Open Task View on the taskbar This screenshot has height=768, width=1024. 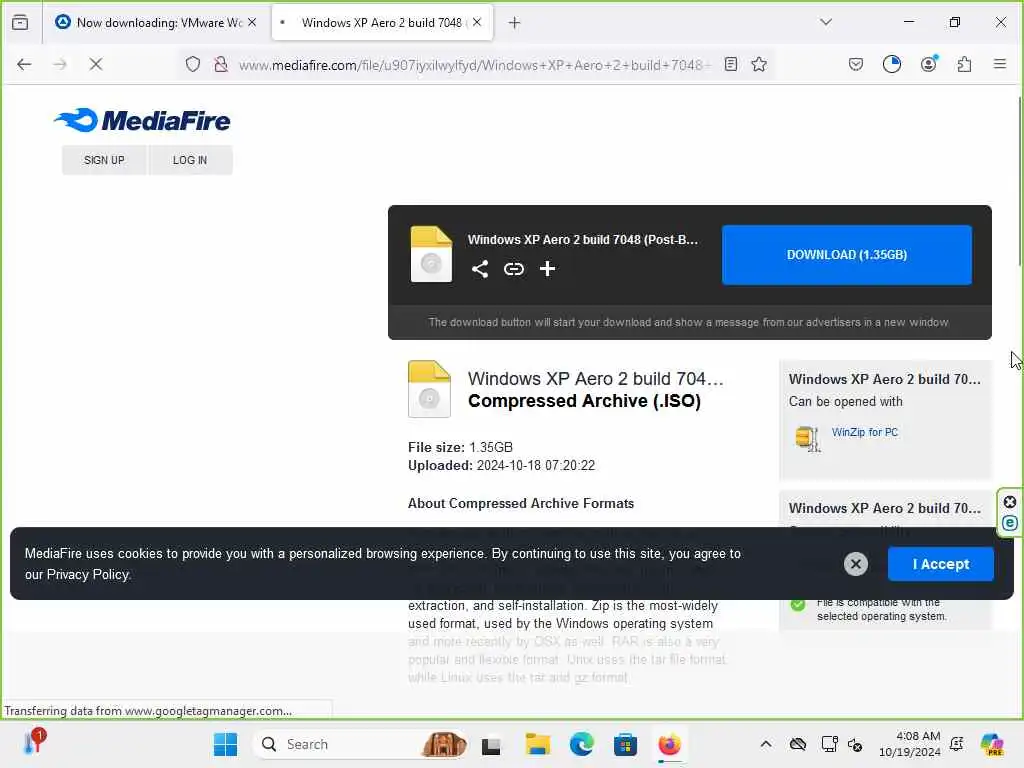coord(491,745)
